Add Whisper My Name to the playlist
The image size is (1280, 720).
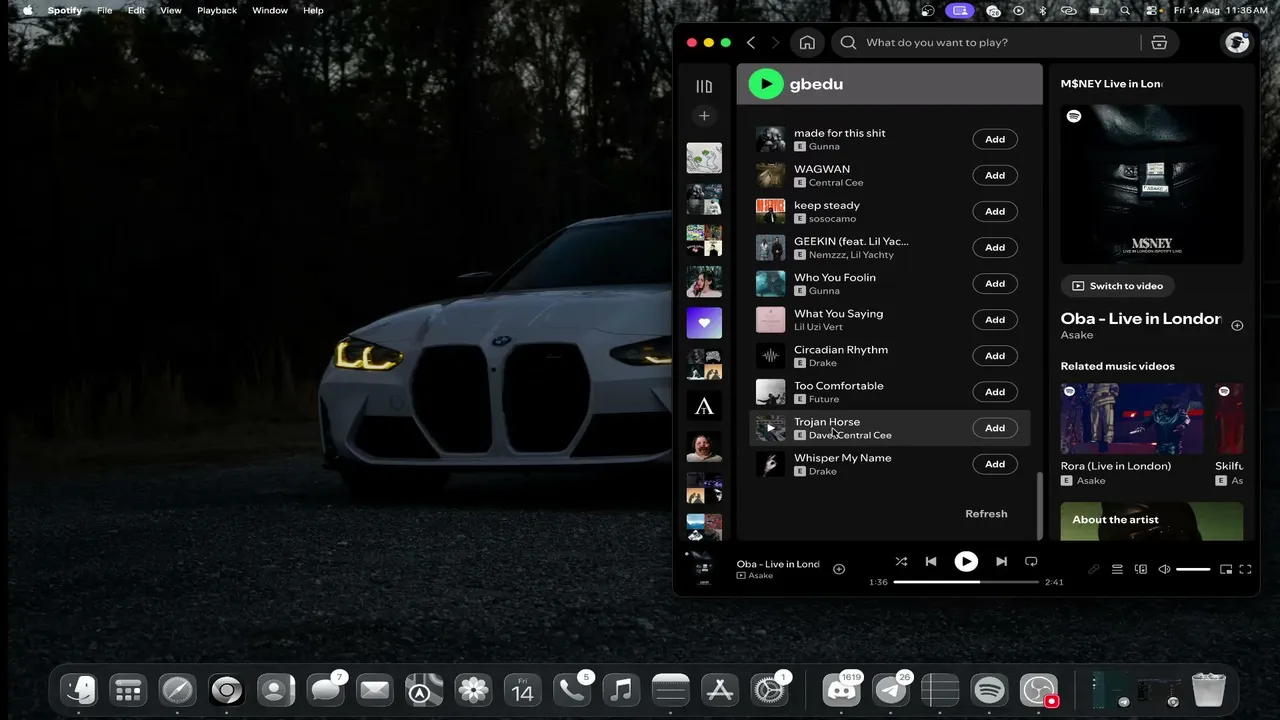point(995,464)
